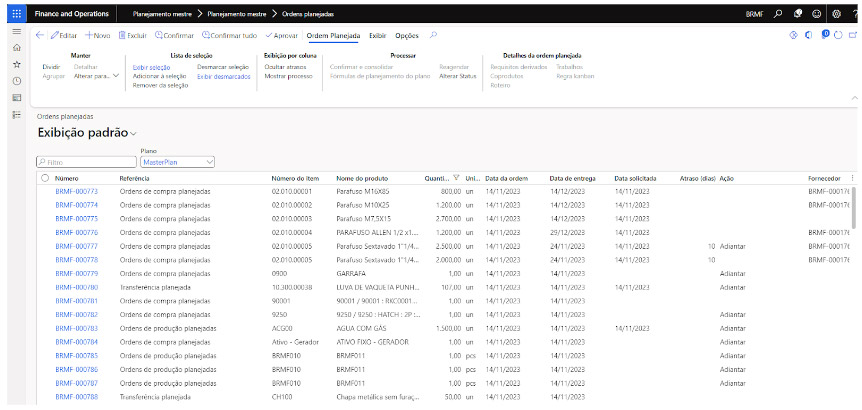Click the search magnifier in top bar
The image size is (862, 410).
click(779, 13)
